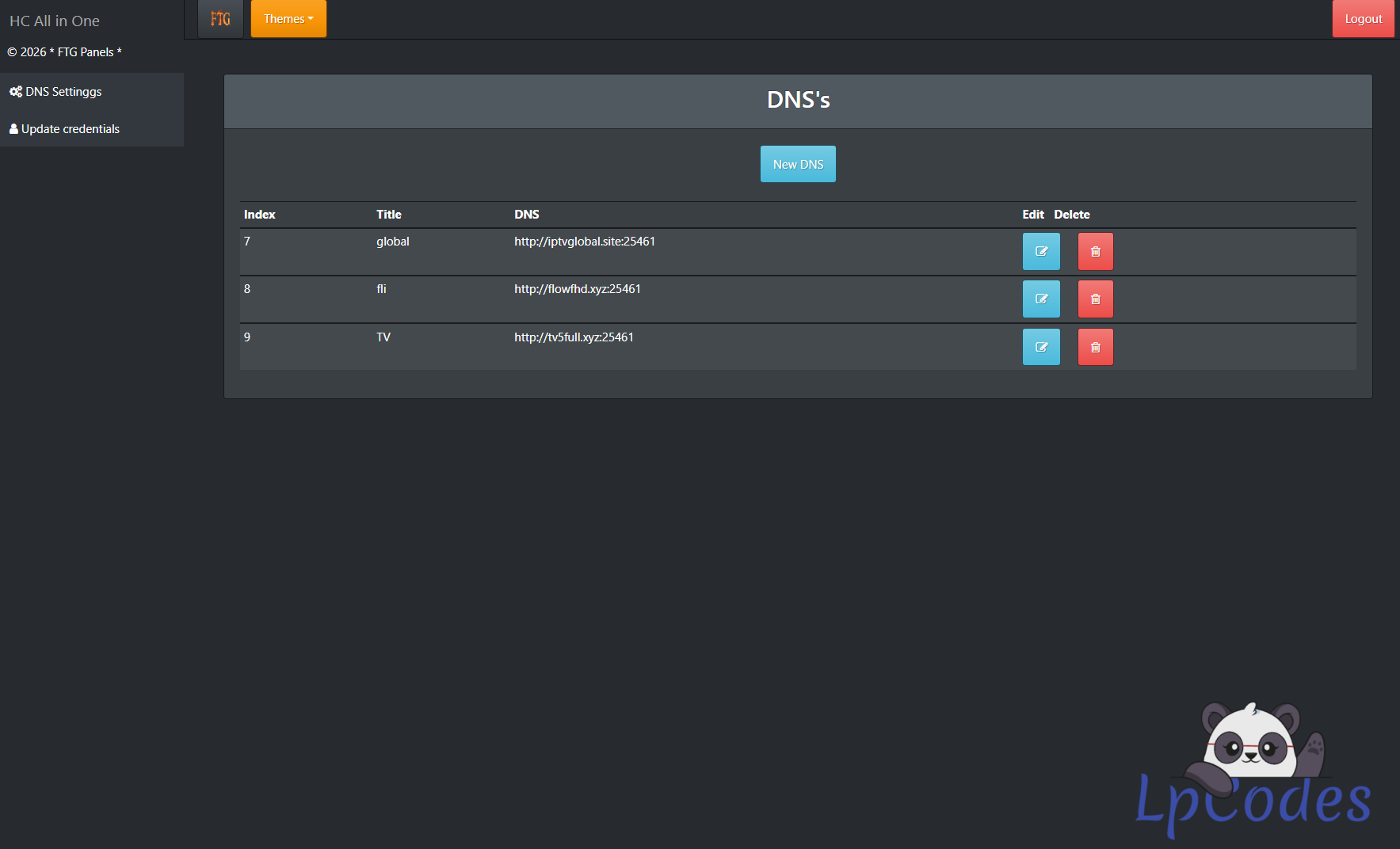The width and height of the screenshot is (1400, 849).
Task: Click the tv5full.xyz DNS address
Action: pyautogui.click(x=574, y=337)
